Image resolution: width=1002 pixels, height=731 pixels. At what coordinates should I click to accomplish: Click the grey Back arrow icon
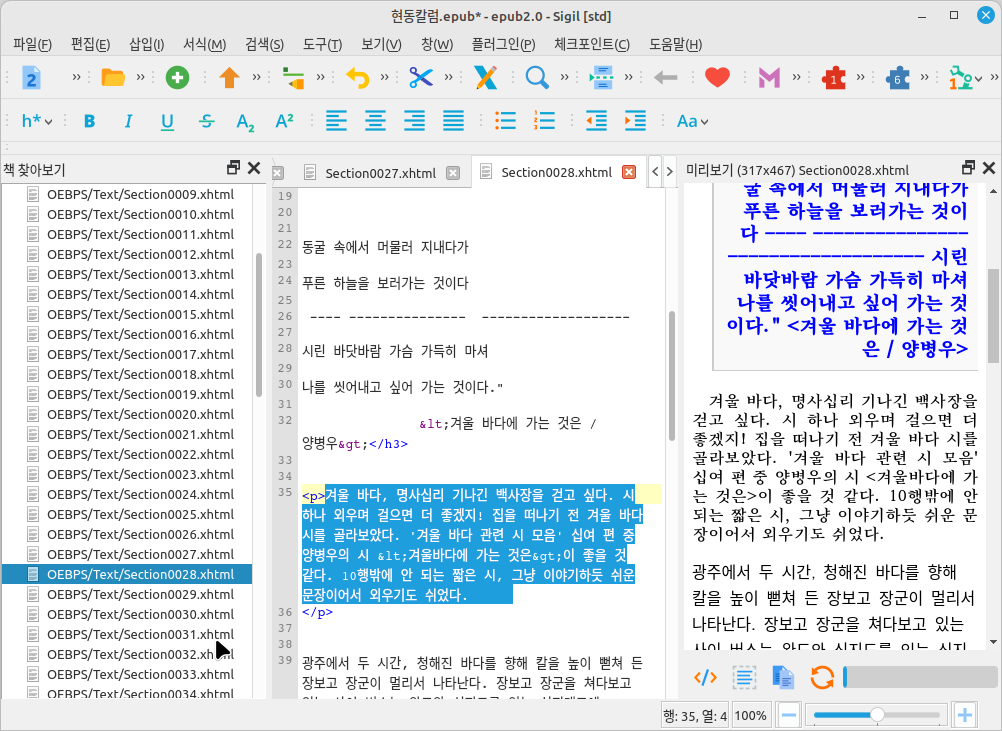[665, 78]
